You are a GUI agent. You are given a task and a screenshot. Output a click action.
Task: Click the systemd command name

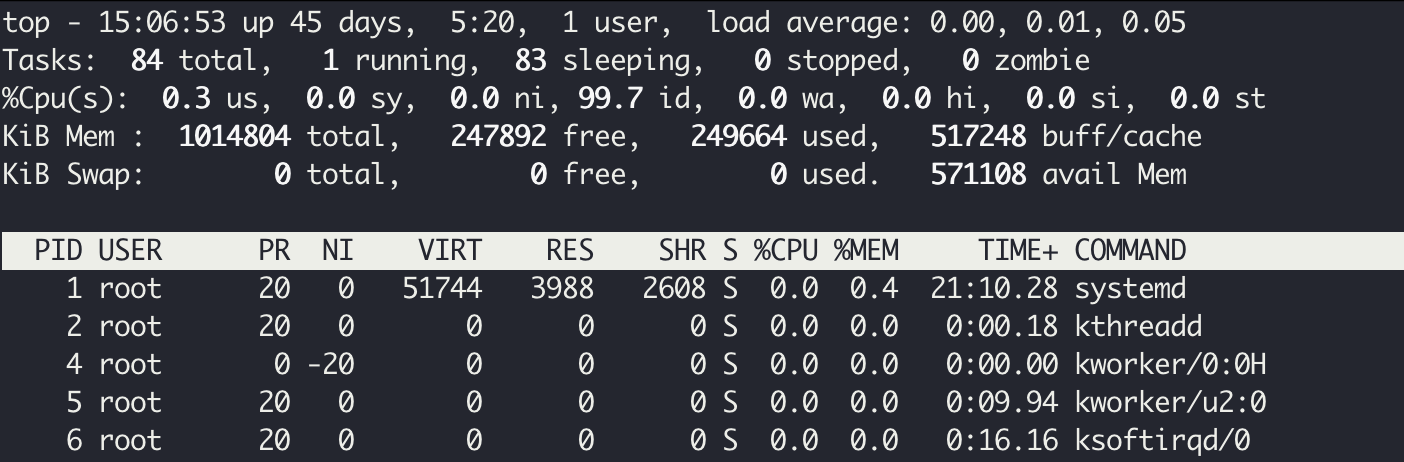click(x=1130, y=289)
